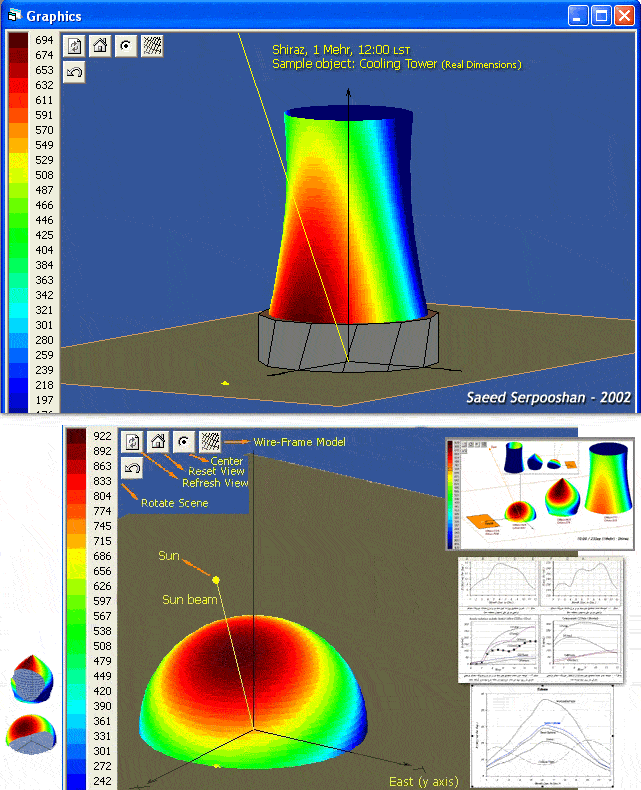Click Center icon in the dome view toolbar
641x790 pixels.
(x=184, y=442)
